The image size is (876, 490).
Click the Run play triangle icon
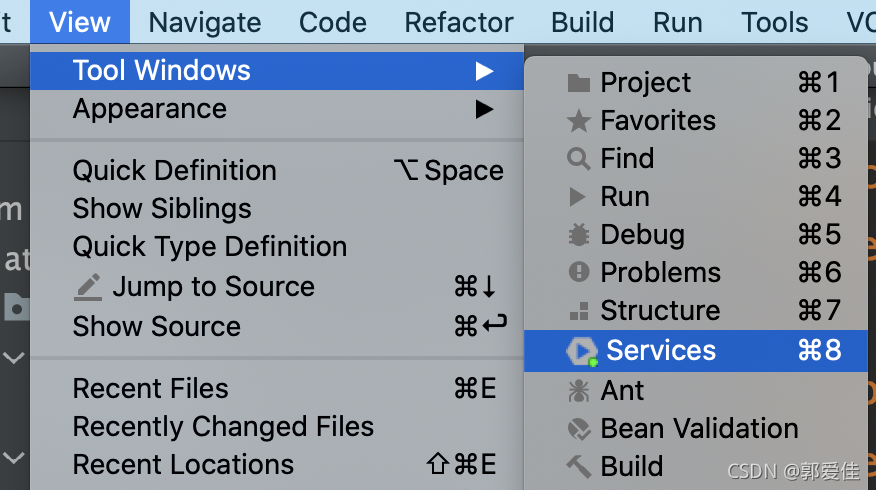[578, 197]
